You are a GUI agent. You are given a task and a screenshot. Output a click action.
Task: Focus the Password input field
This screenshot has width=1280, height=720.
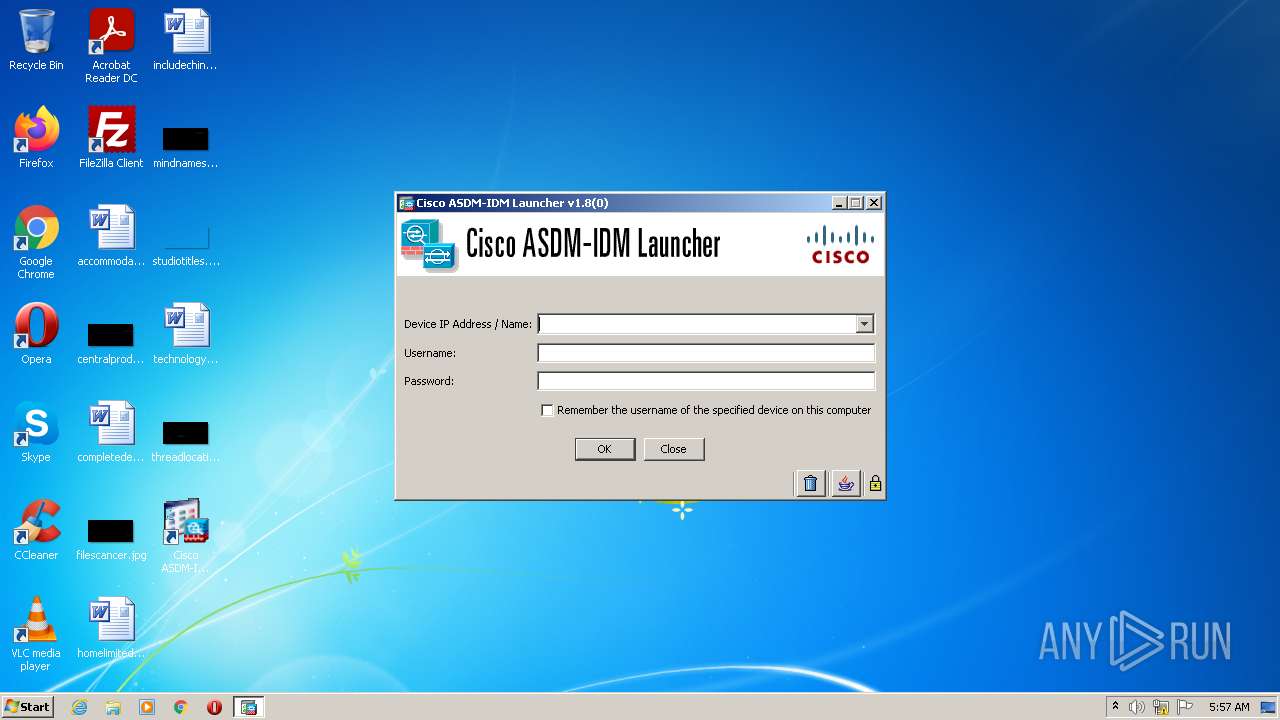pyautogui.click(x=706, y=381)
